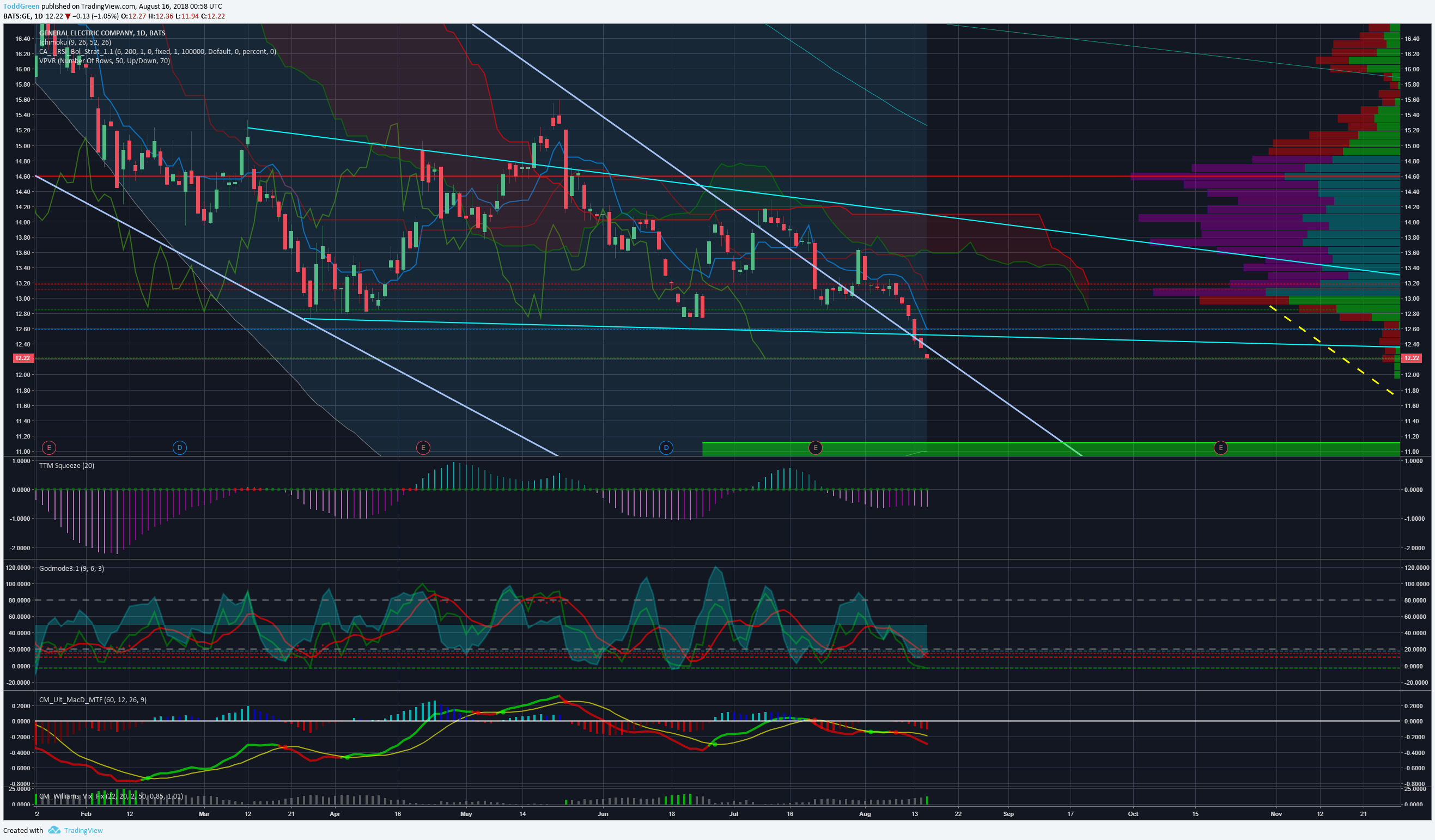This screenshot has height=840, width=1435.
Task: Select the GENERAL ELECTRIC COMPANY, 1D, BATS title
Action: pos(102,33)
